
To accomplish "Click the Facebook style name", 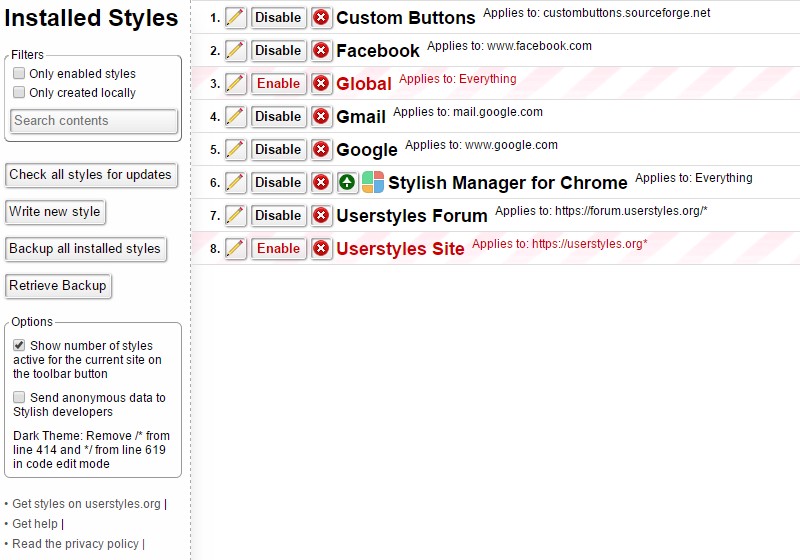I will click(x=378, y=51).
